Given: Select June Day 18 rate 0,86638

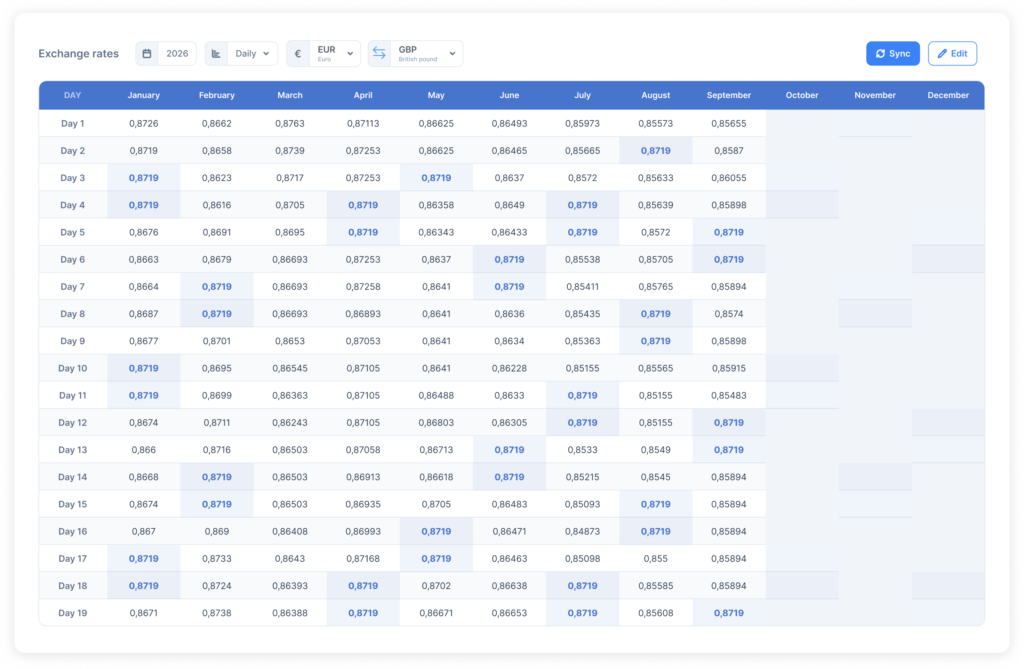Looking at the screenshot, I should (x=509, y=586).
